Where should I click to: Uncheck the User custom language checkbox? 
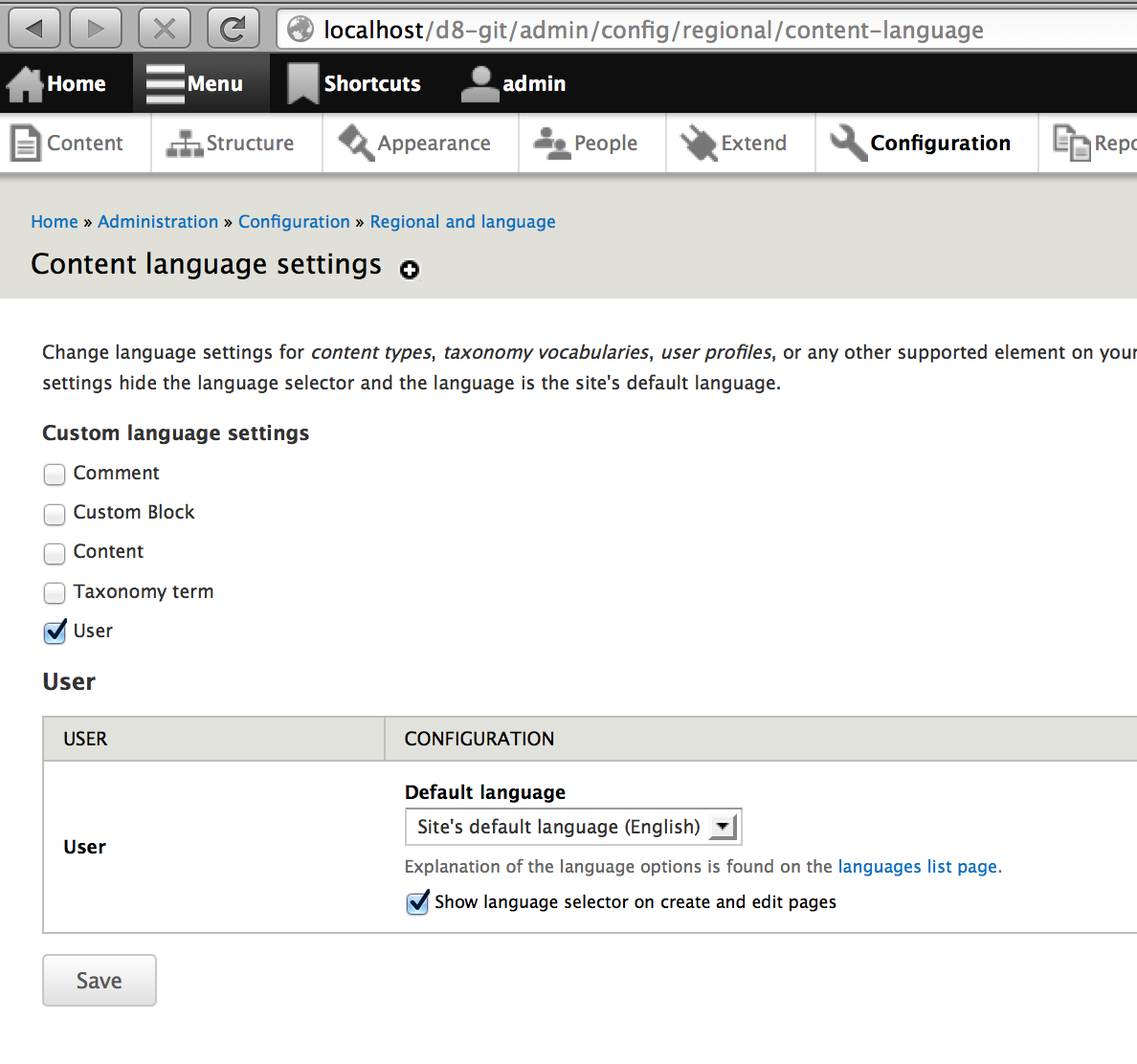point(55,632)
